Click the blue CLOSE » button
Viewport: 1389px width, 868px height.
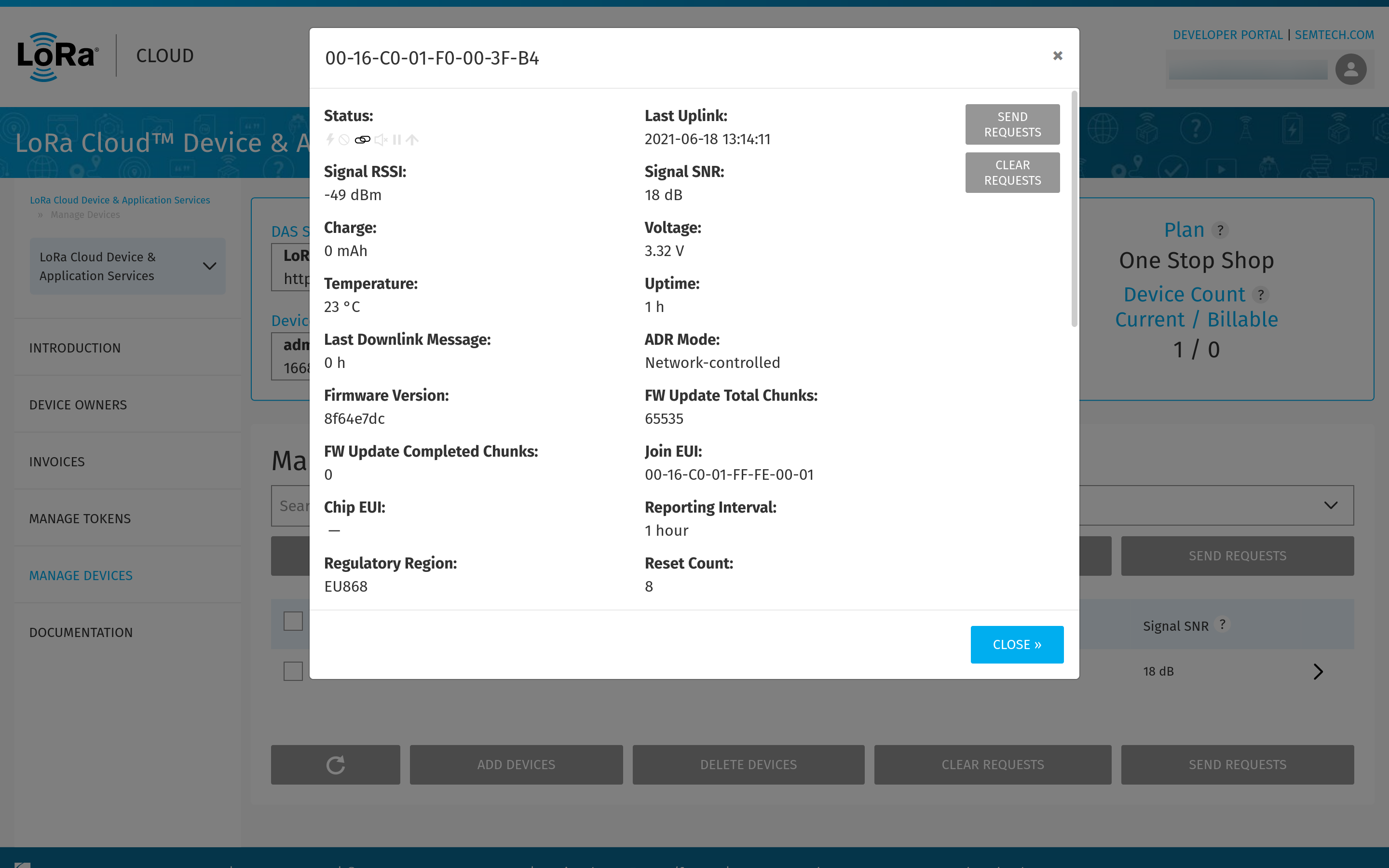point(1017,644)
